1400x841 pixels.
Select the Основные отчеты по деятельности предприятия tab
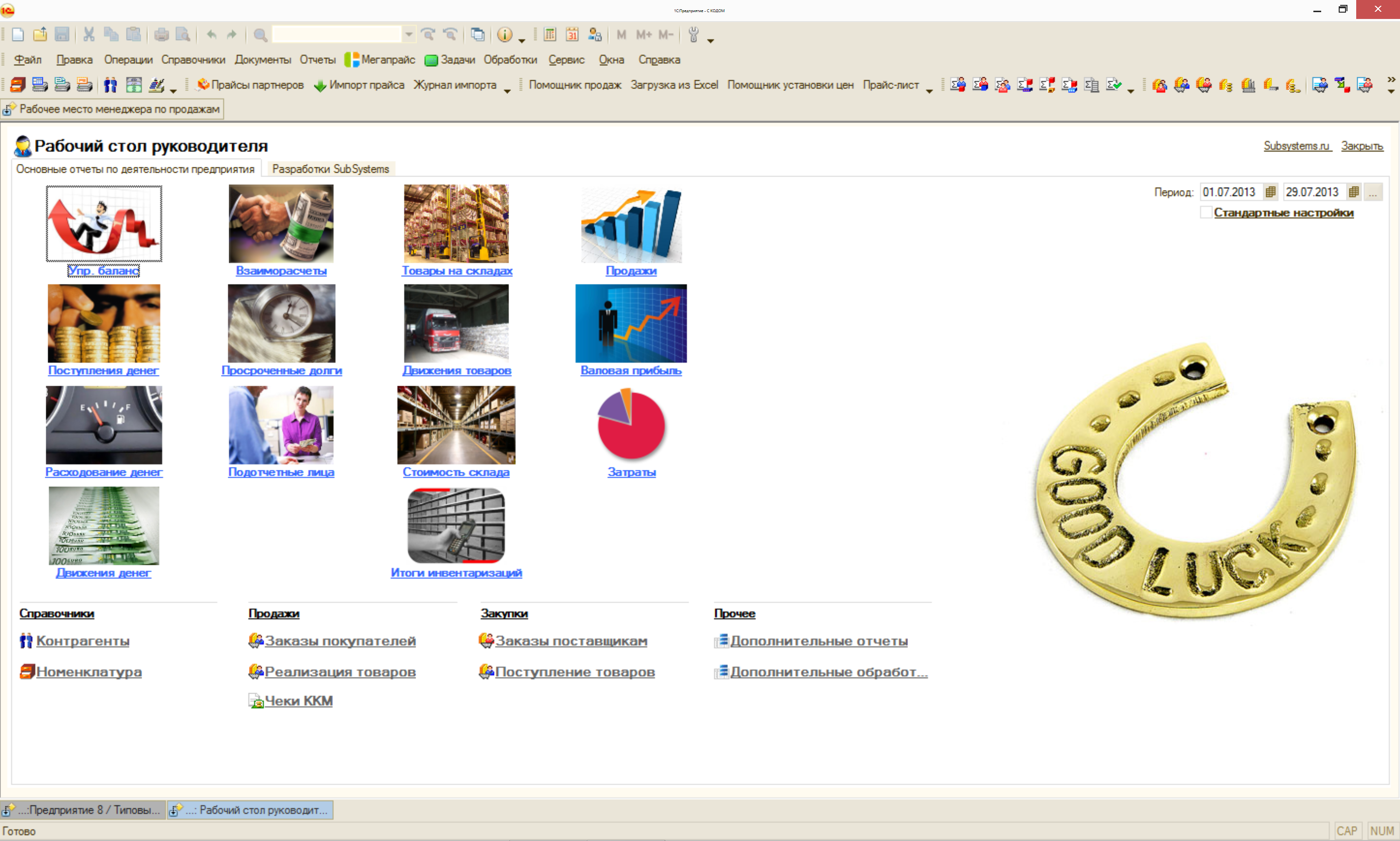[135, 169]
